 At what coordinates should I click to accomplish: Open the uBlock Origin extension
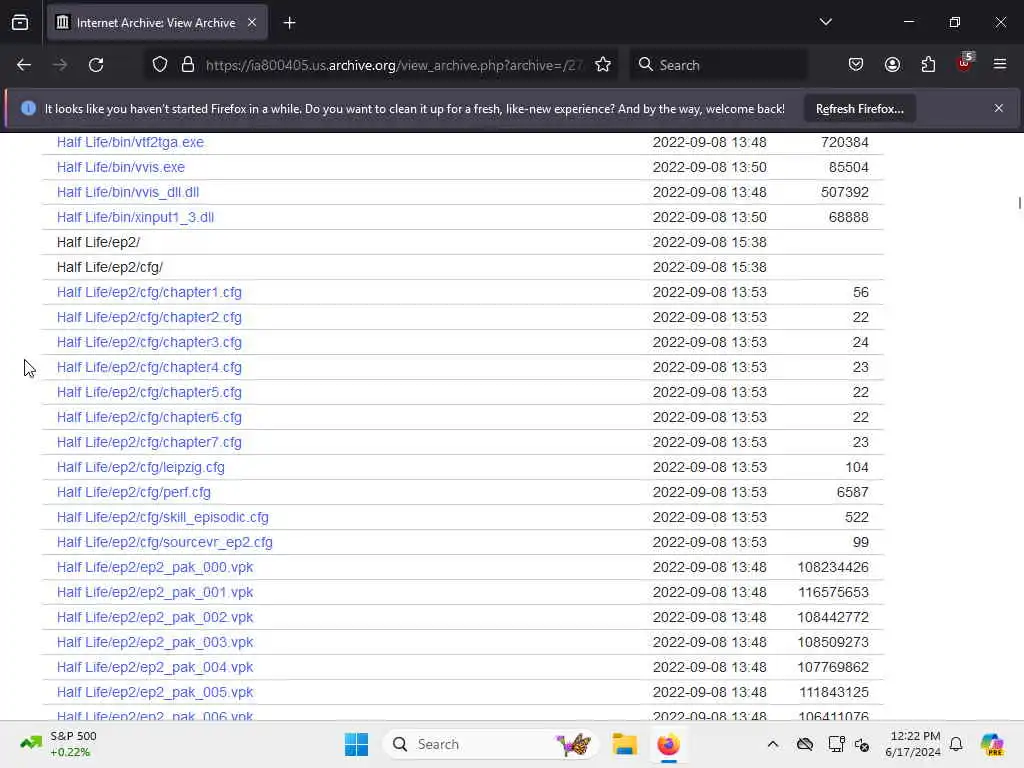tap(964, 63)
